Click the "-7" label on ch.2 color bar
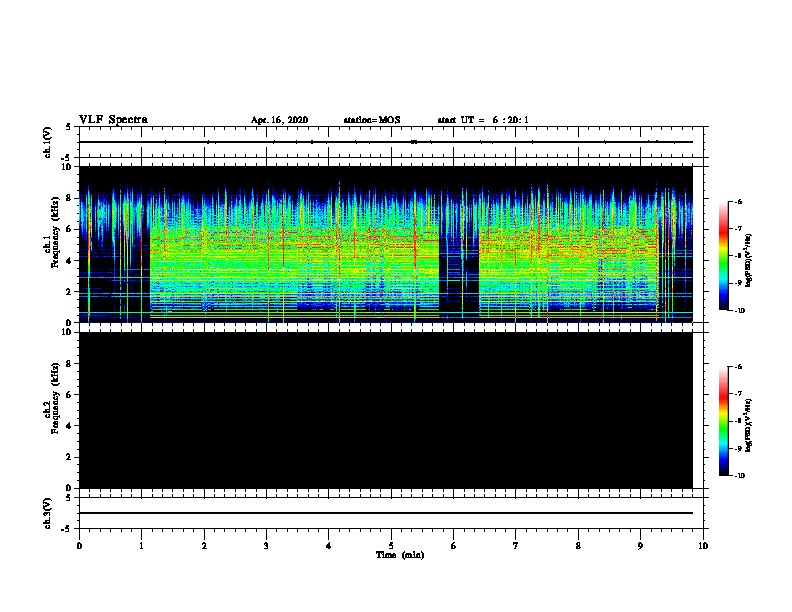The width and height of the screenshot is (792, 612). (738, 394)
